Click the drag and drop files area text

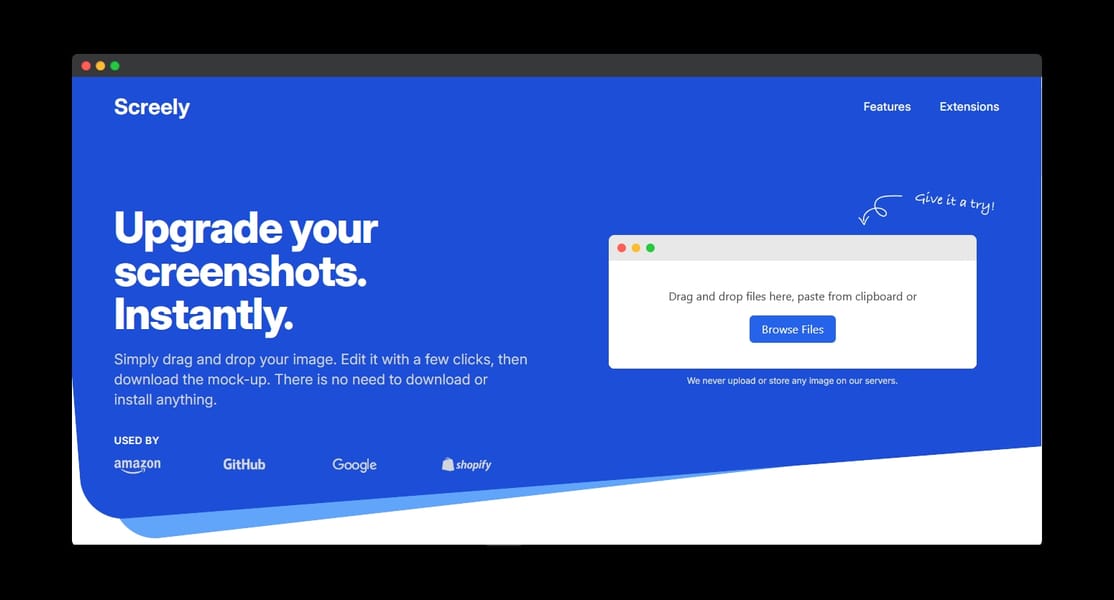tap(792, 296)
